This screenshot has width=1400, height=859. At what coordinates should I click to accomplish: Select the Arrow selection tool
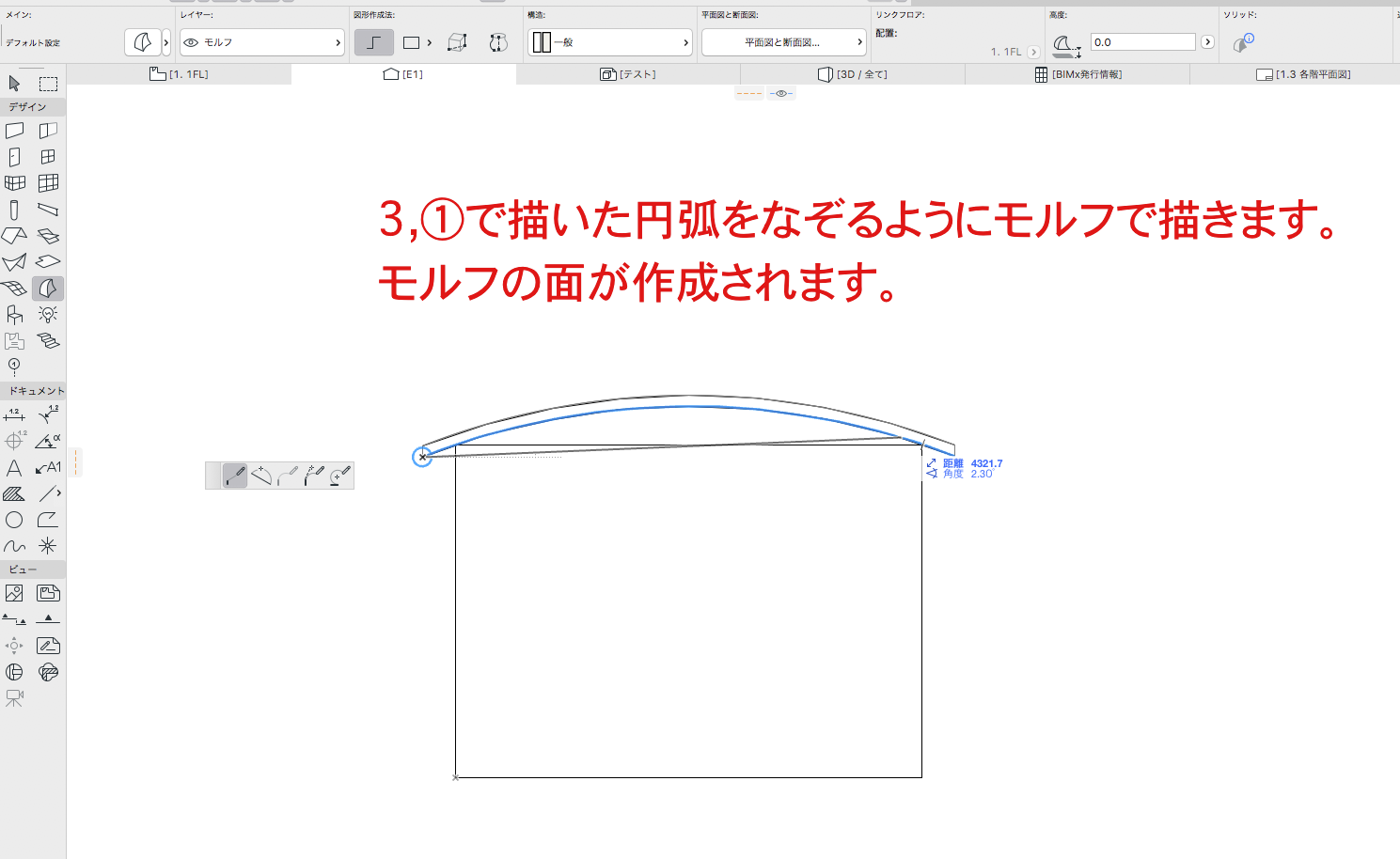[x=14, y=84]
